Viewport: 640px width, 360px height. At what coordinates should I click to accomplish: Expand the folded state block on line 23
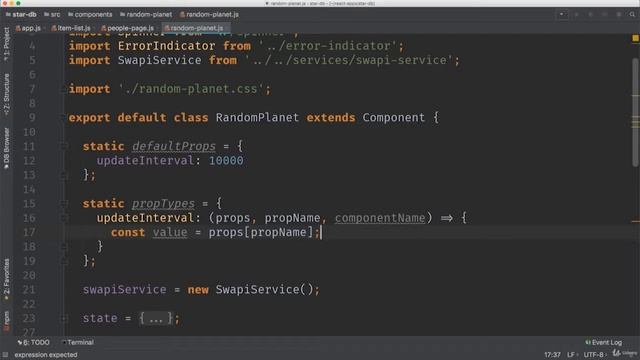[x=63, y=318]
